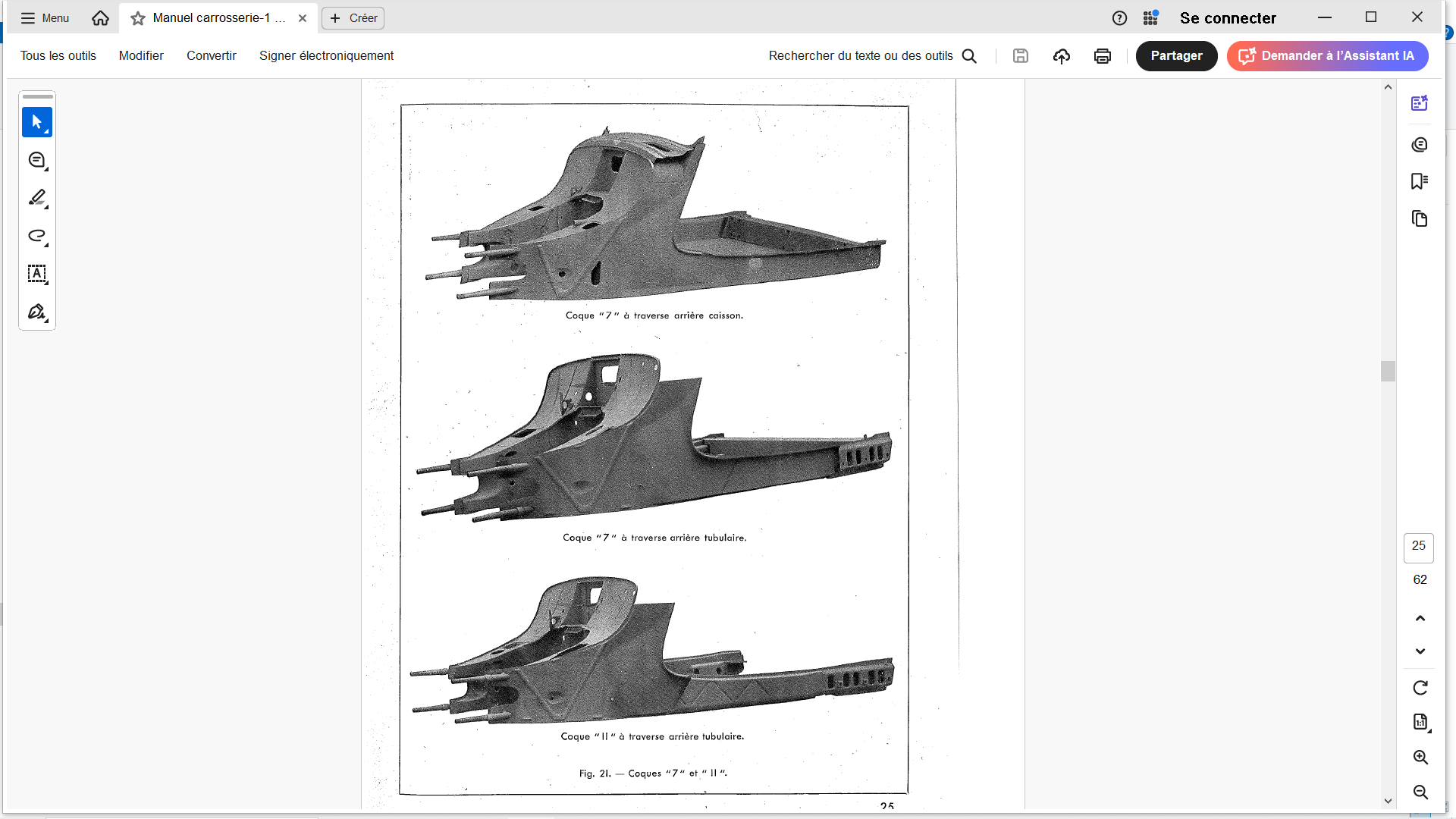The image size is (1456, 819).
Task: Open the Convertir menu
Action: coord(211,56)
